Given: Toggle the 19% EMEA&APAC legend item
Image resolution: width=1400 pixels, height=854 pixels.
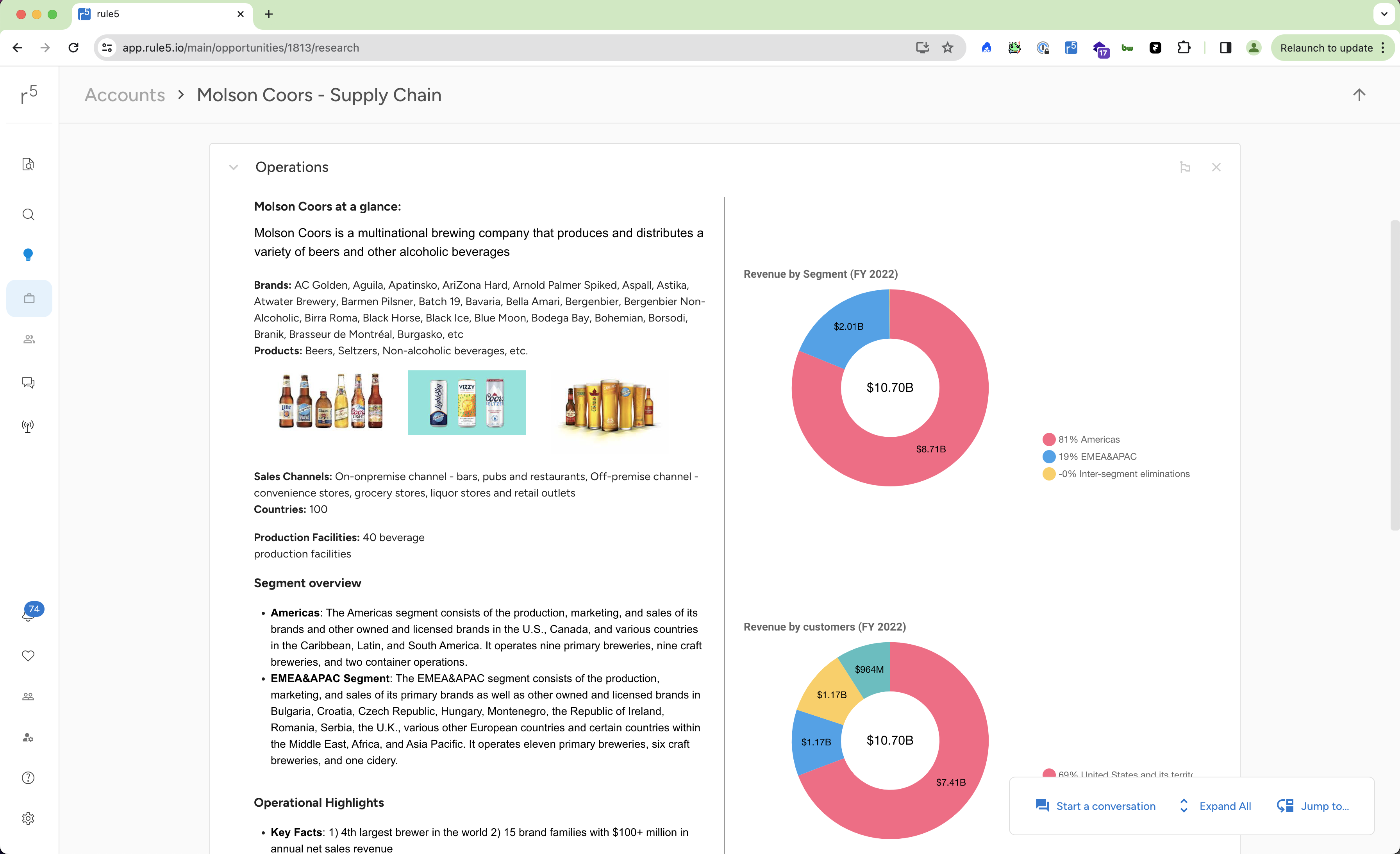Looking at the screenshot, I should coord(1096,456).
